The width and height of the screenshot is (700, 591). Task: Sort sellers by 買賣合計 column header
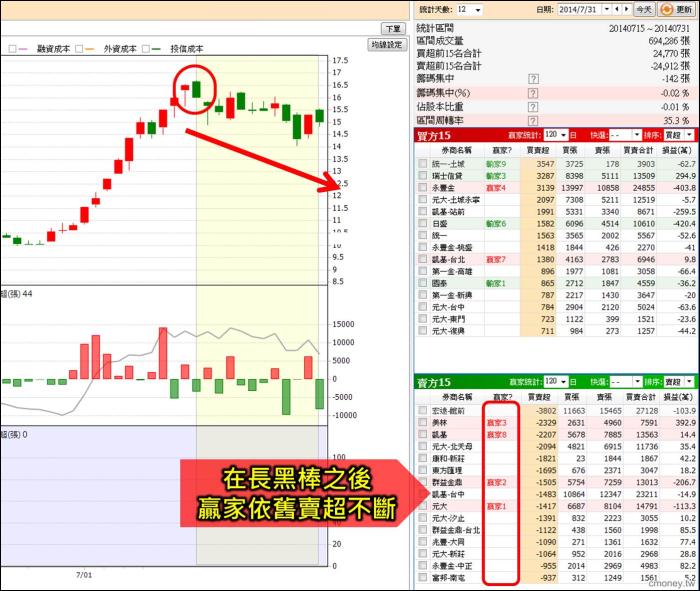point(640,397)
